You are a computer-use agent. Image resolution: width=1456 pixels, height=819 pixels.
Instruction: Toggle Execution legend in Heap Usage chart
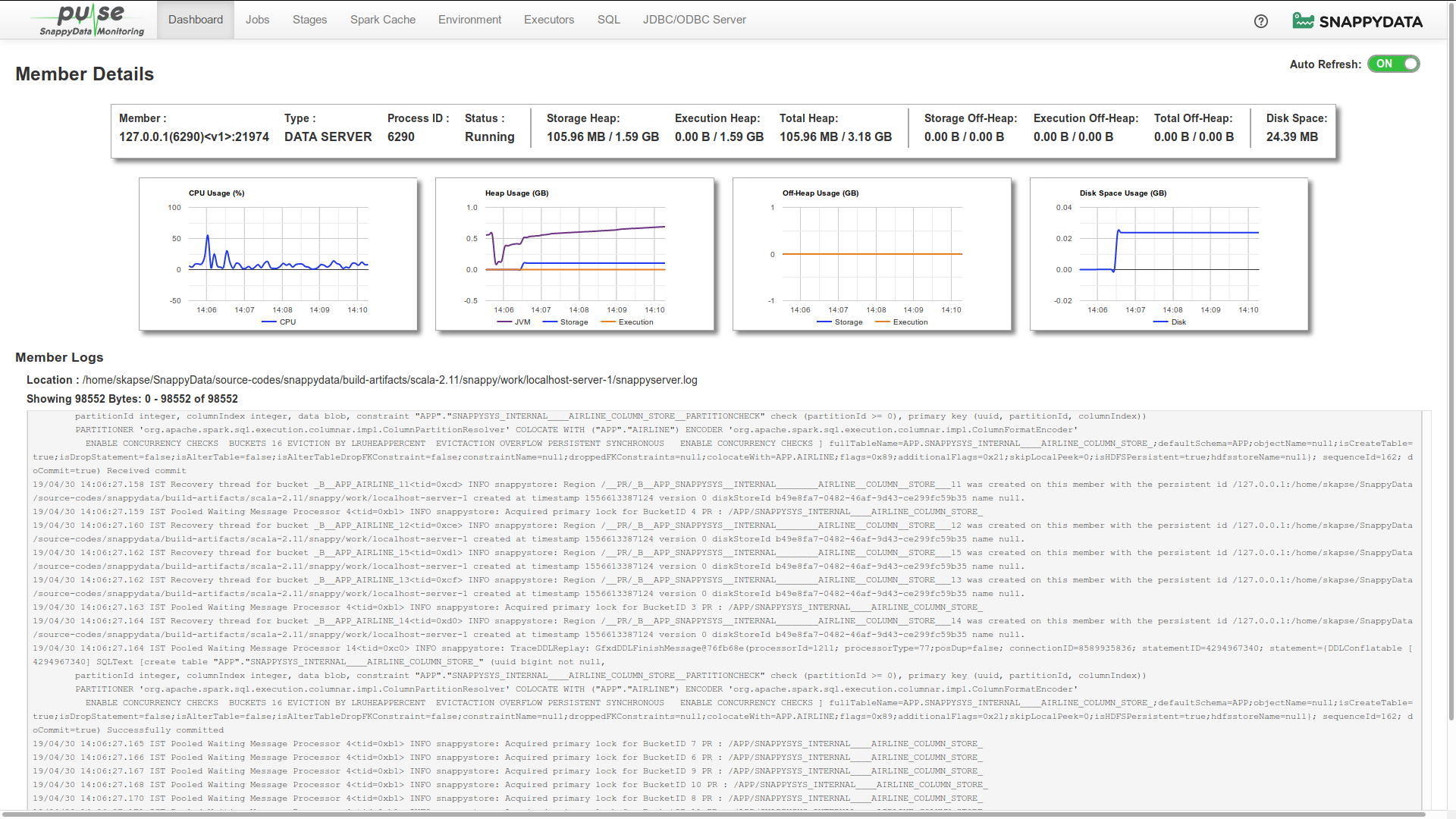pyautogui.click(x=627, y=322)
